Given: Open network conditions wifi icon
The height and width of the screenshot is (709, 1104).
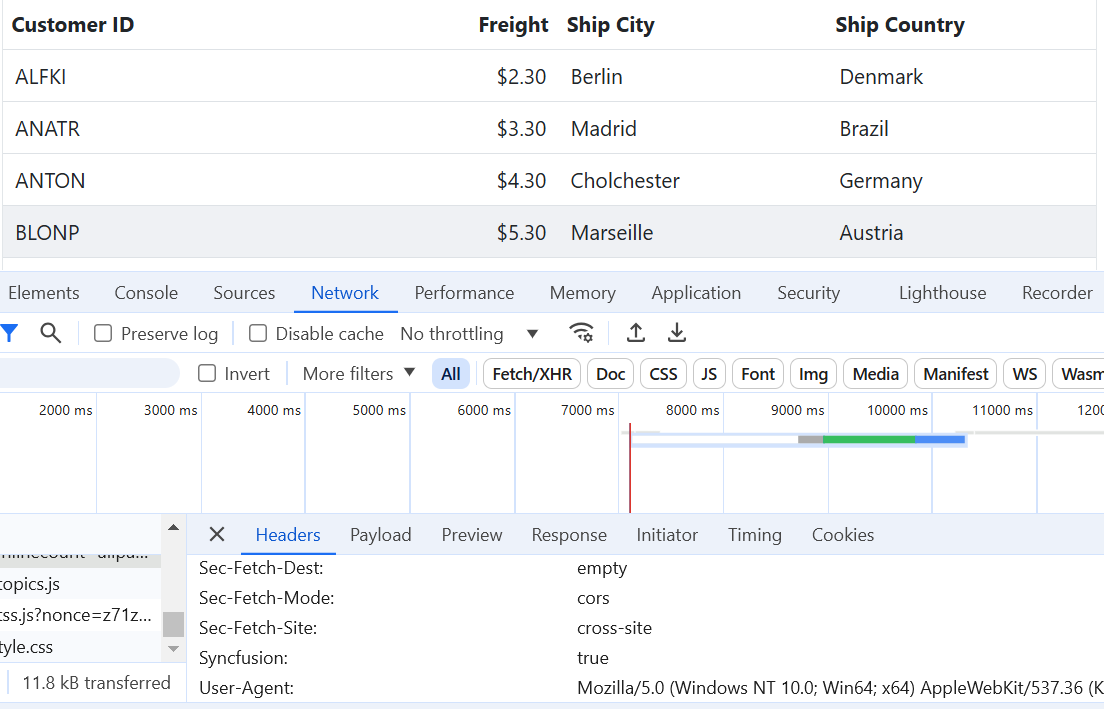Looking at the screenshot, I should pos(581,333).
